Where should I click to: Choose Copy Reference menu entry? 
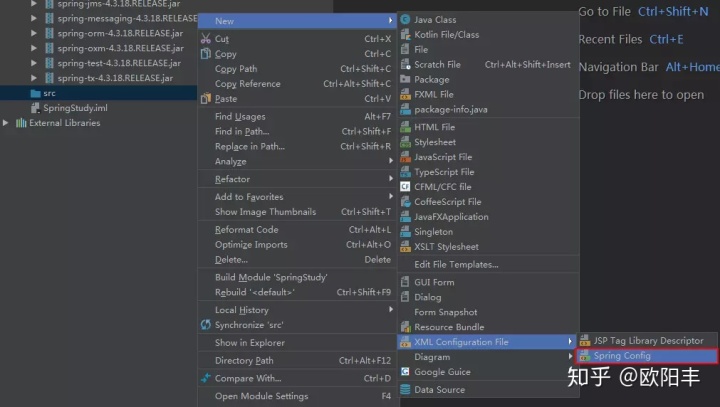click(x=297, y=84)
